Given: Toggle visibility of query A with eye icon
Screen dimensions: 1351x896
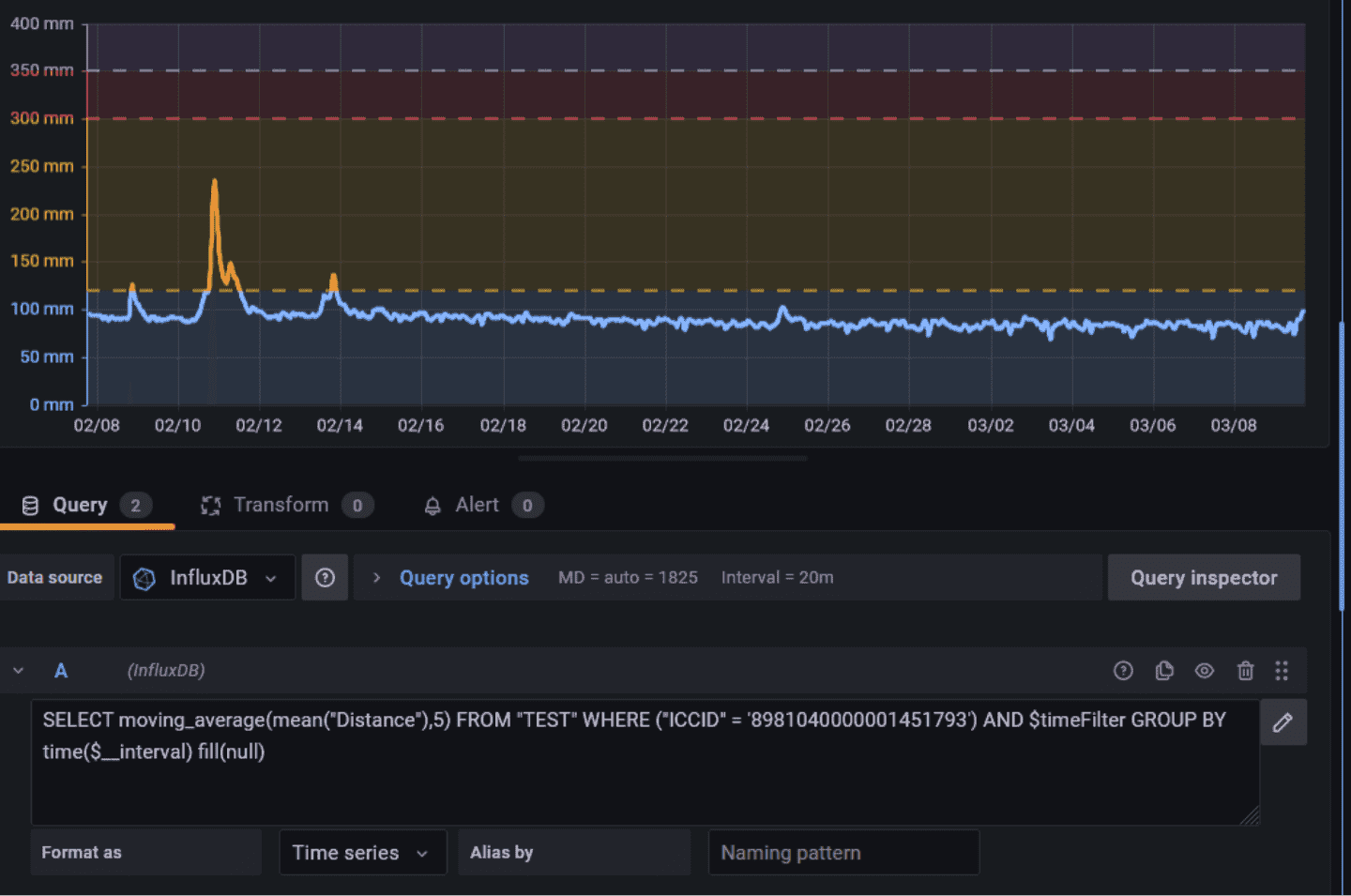Looking at the screenshot, I should click(1205, 671).
